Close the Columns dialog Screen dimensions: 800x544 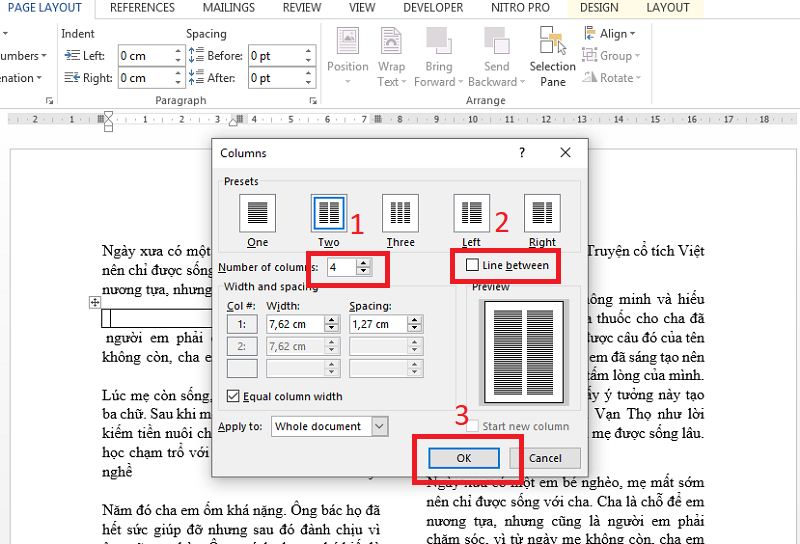(565, 153)
